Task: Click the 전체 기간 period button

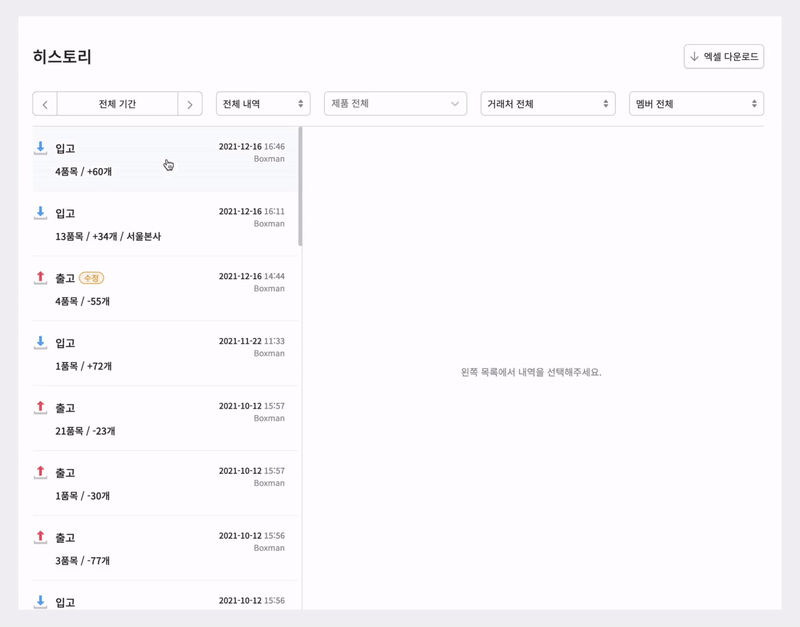Action: [x=117, y=104]
